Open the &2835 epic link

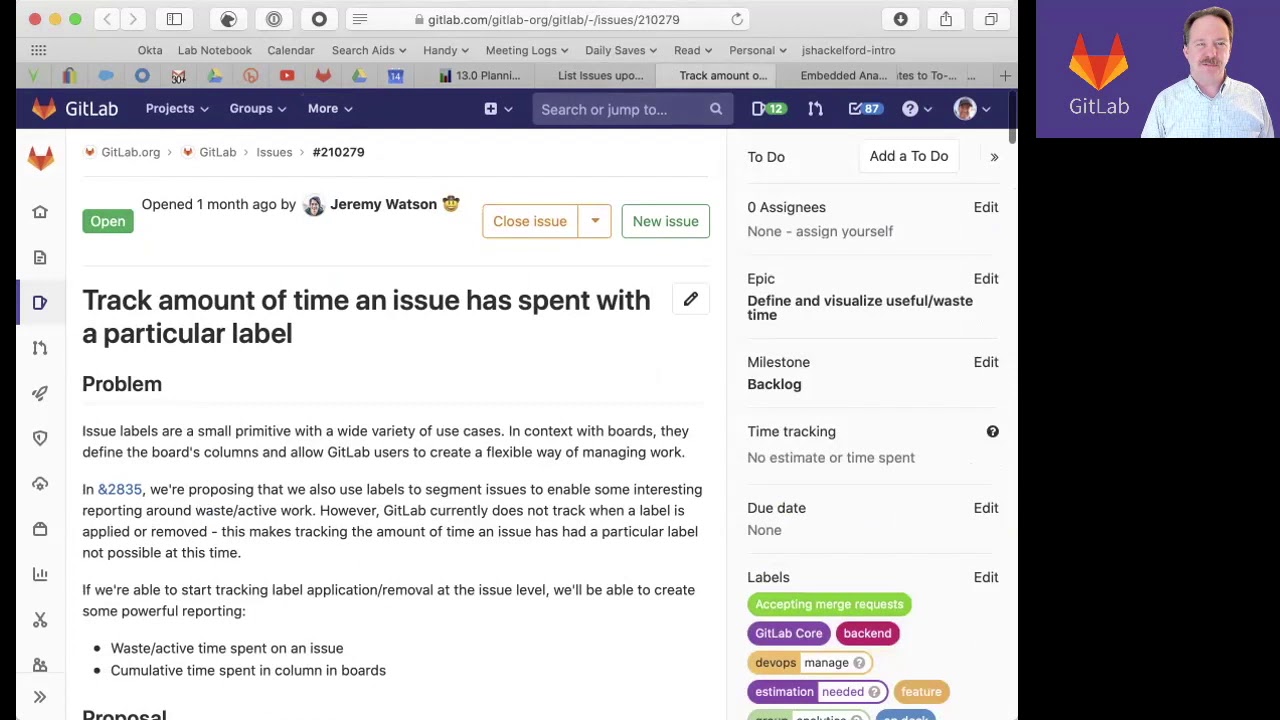point(120,489)
